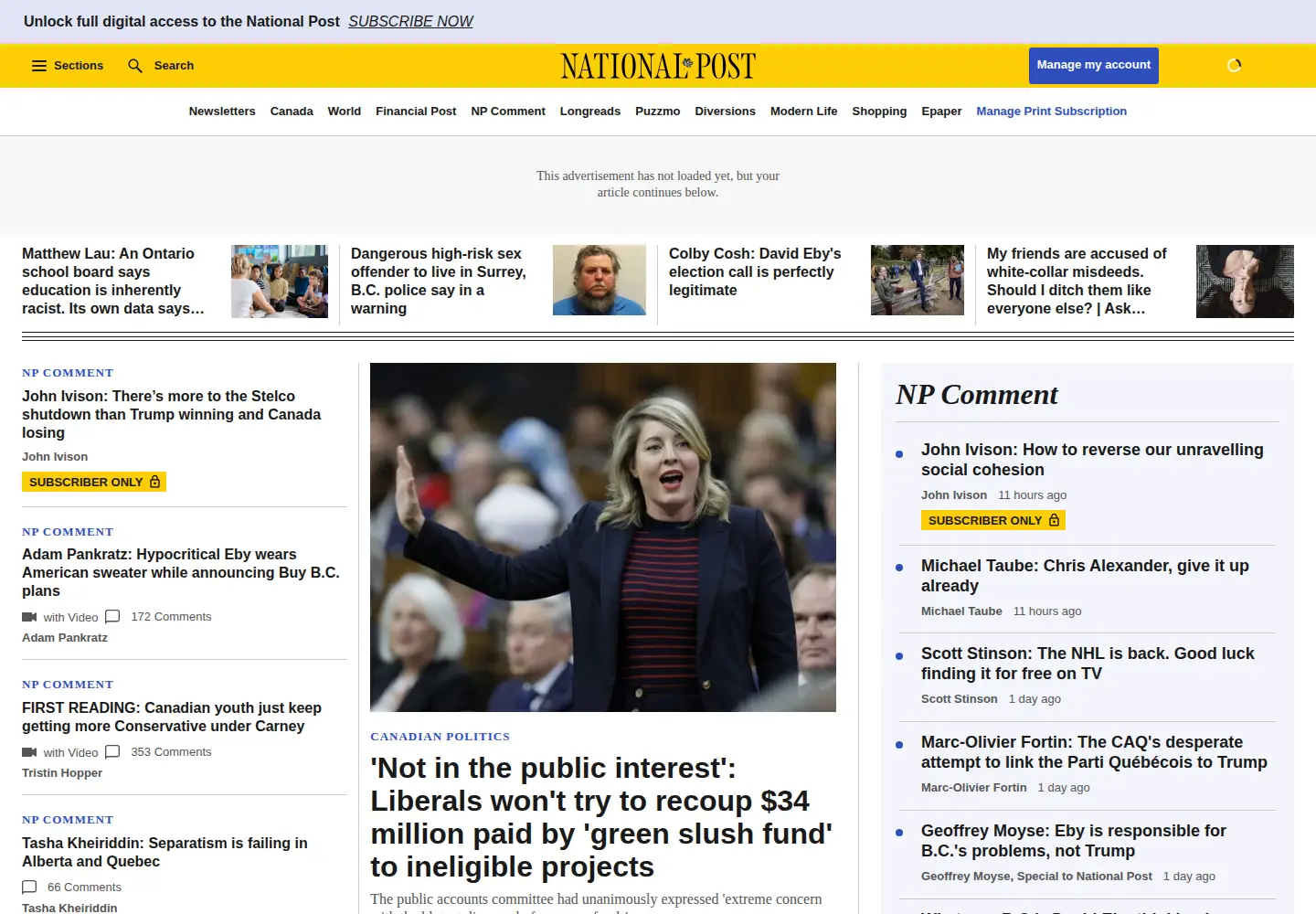Click the main Parliament feature photo

603,537
